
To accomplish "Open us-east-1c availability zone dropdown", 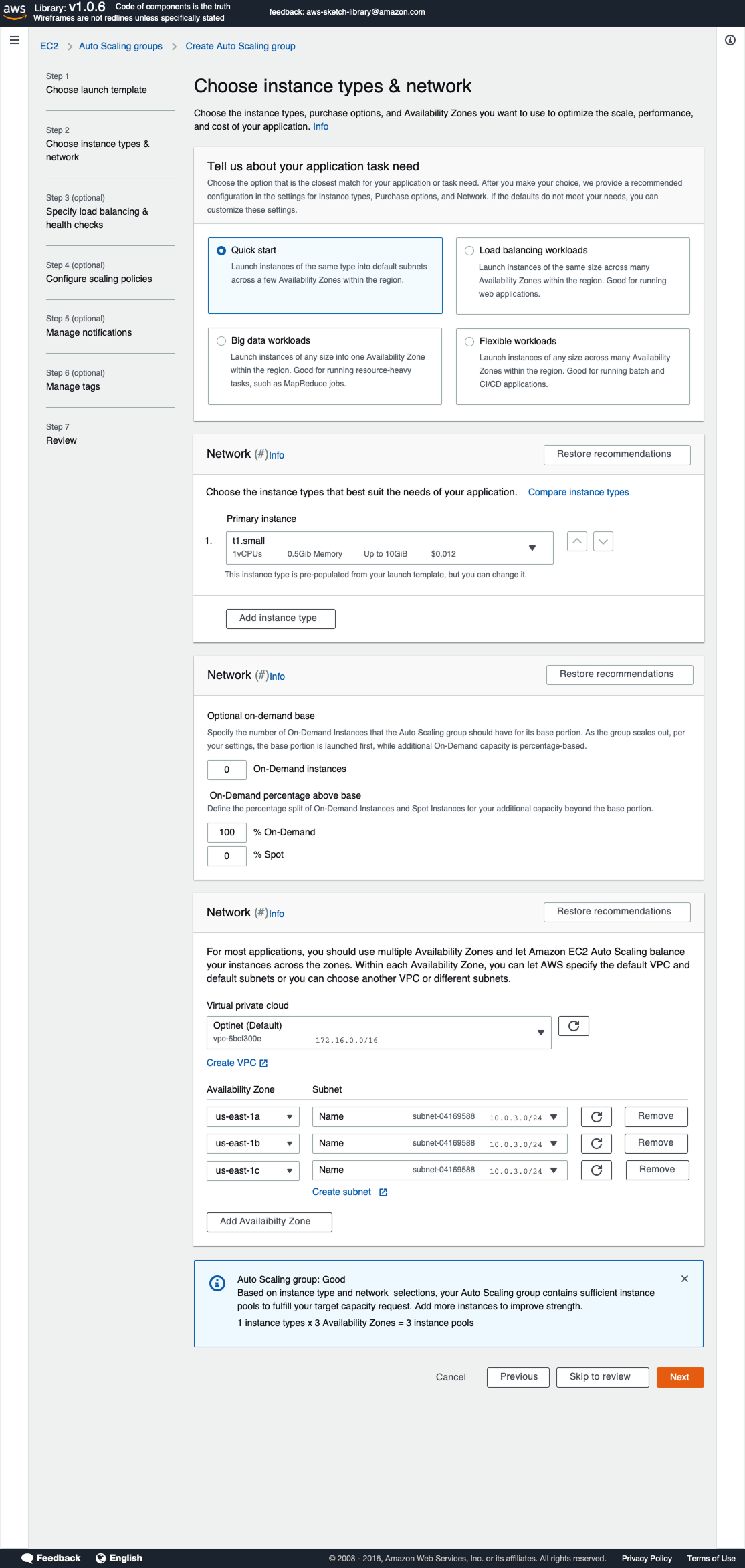I will pos(253,1170).
